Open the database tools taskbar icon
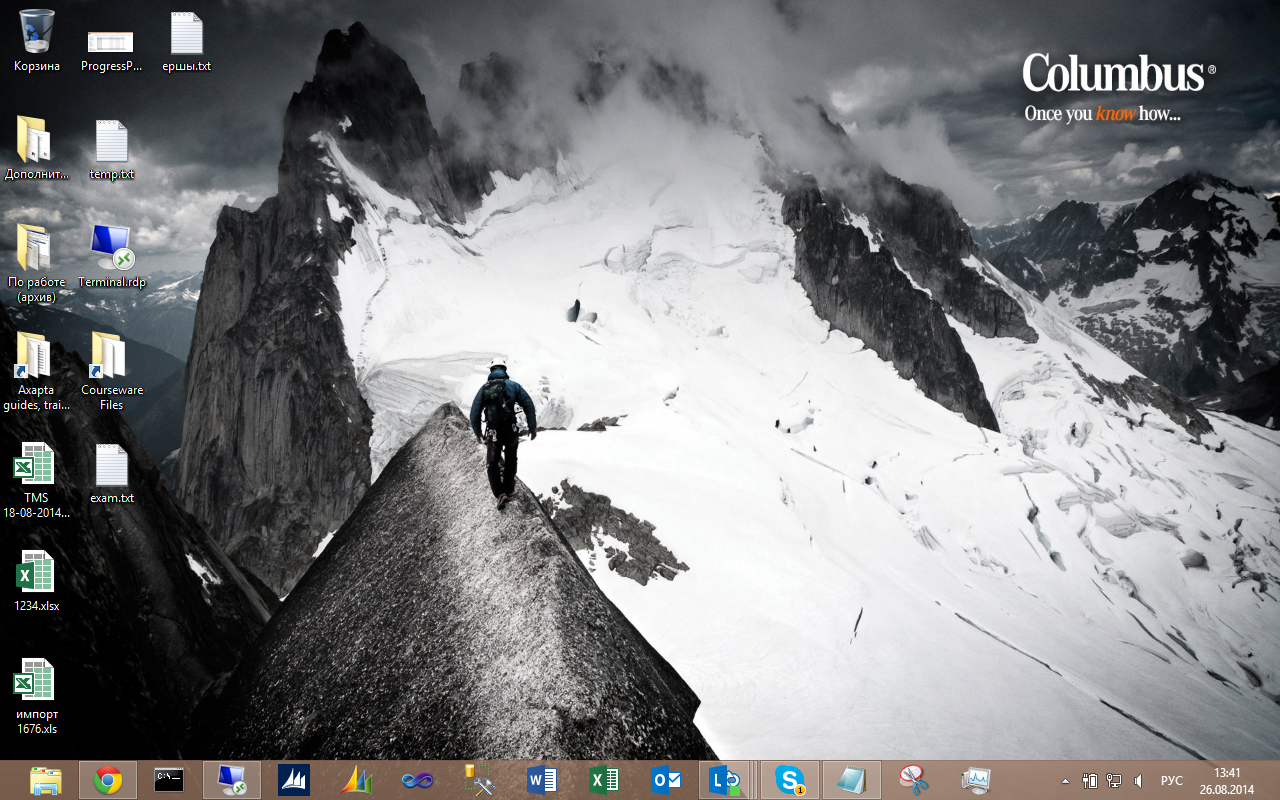This screenshot has height=800, width=1280. coord(480,780)
